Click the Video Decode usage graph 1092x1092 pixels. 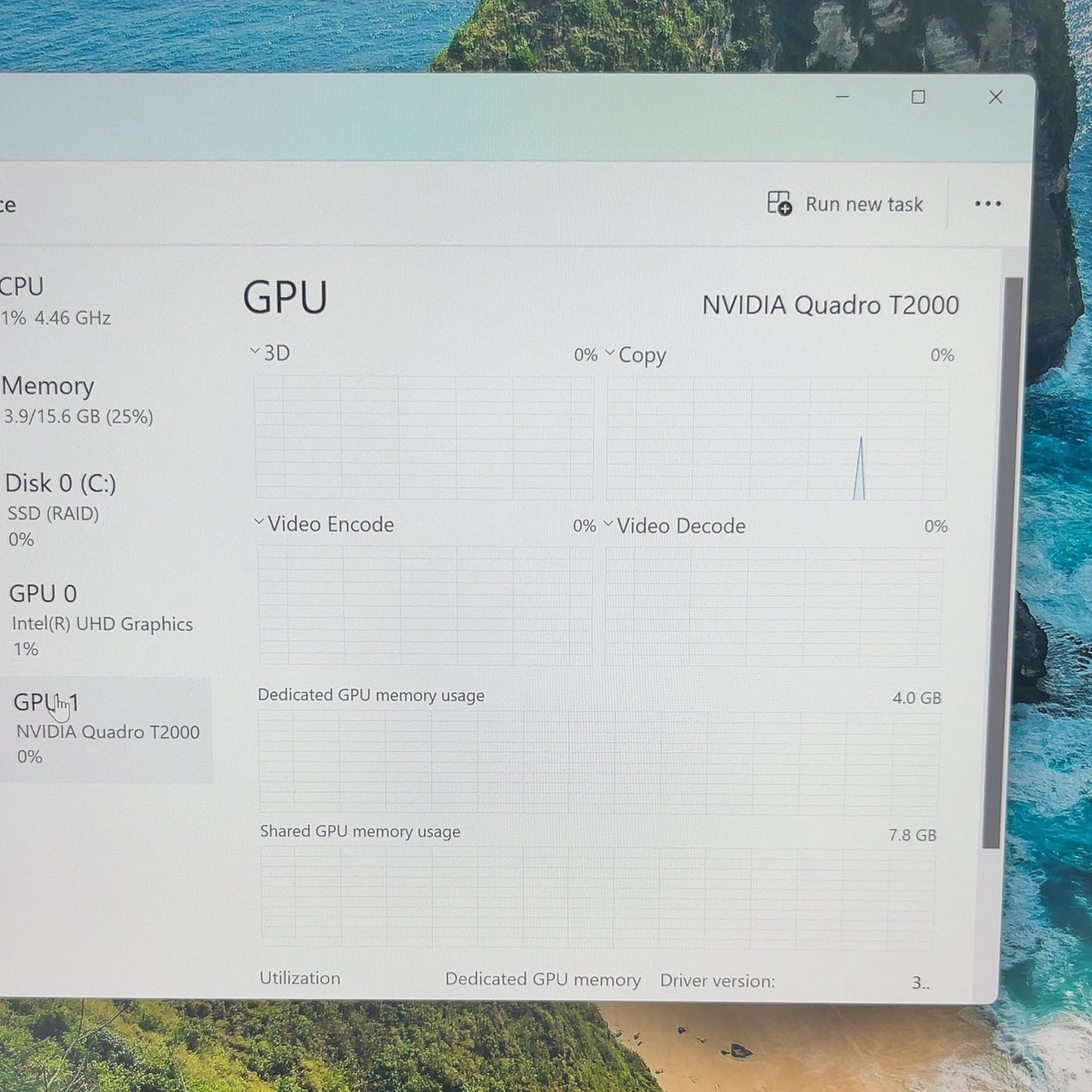point(773,607)
